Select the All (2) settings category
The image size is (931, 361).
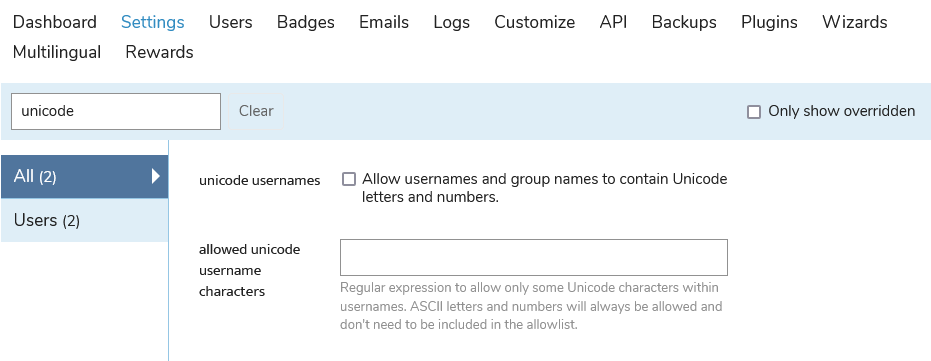coord(84,176)
